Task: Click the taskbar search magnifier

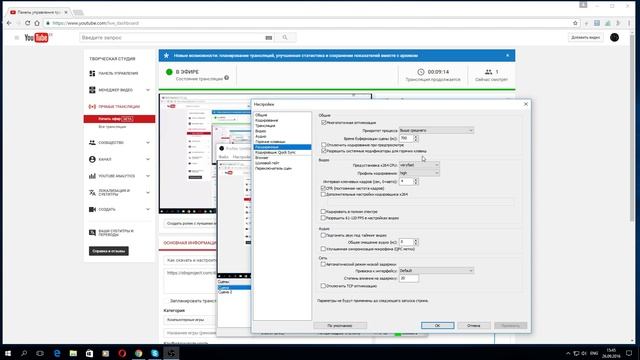Action: (24, 353)
